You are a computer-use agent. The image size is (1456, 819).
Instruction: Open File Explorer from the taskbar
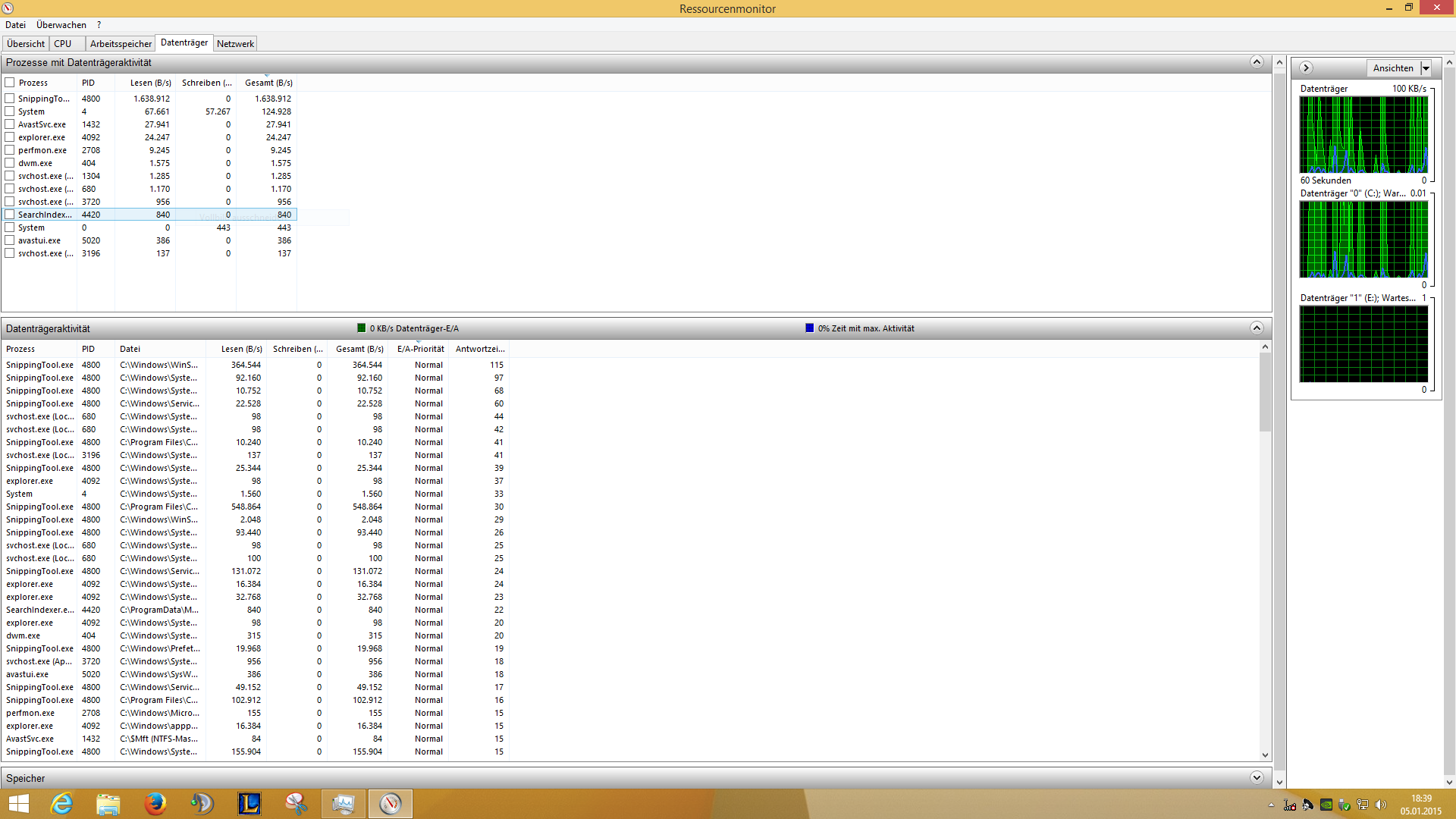coord(108,803)
